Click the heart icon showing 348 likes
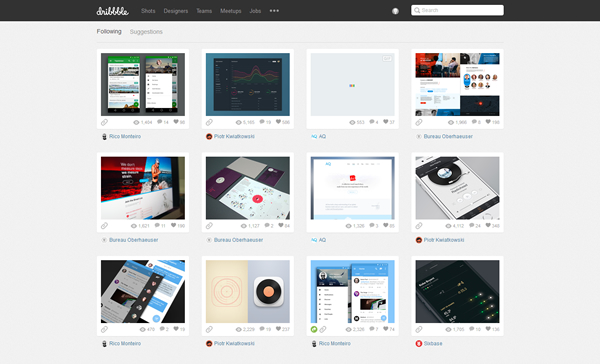 (x=488, y=225)
